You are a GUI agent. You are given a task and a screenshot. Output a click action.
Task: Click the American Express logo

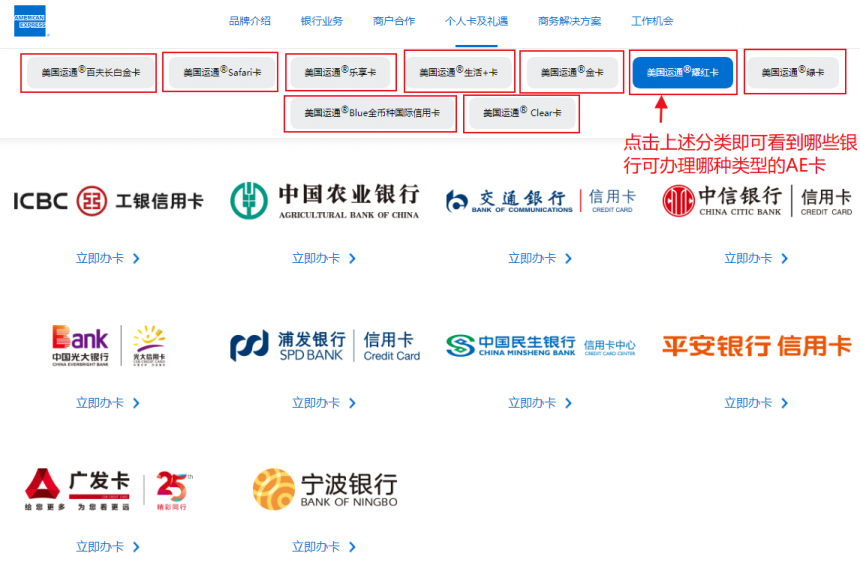coord(30,21)
